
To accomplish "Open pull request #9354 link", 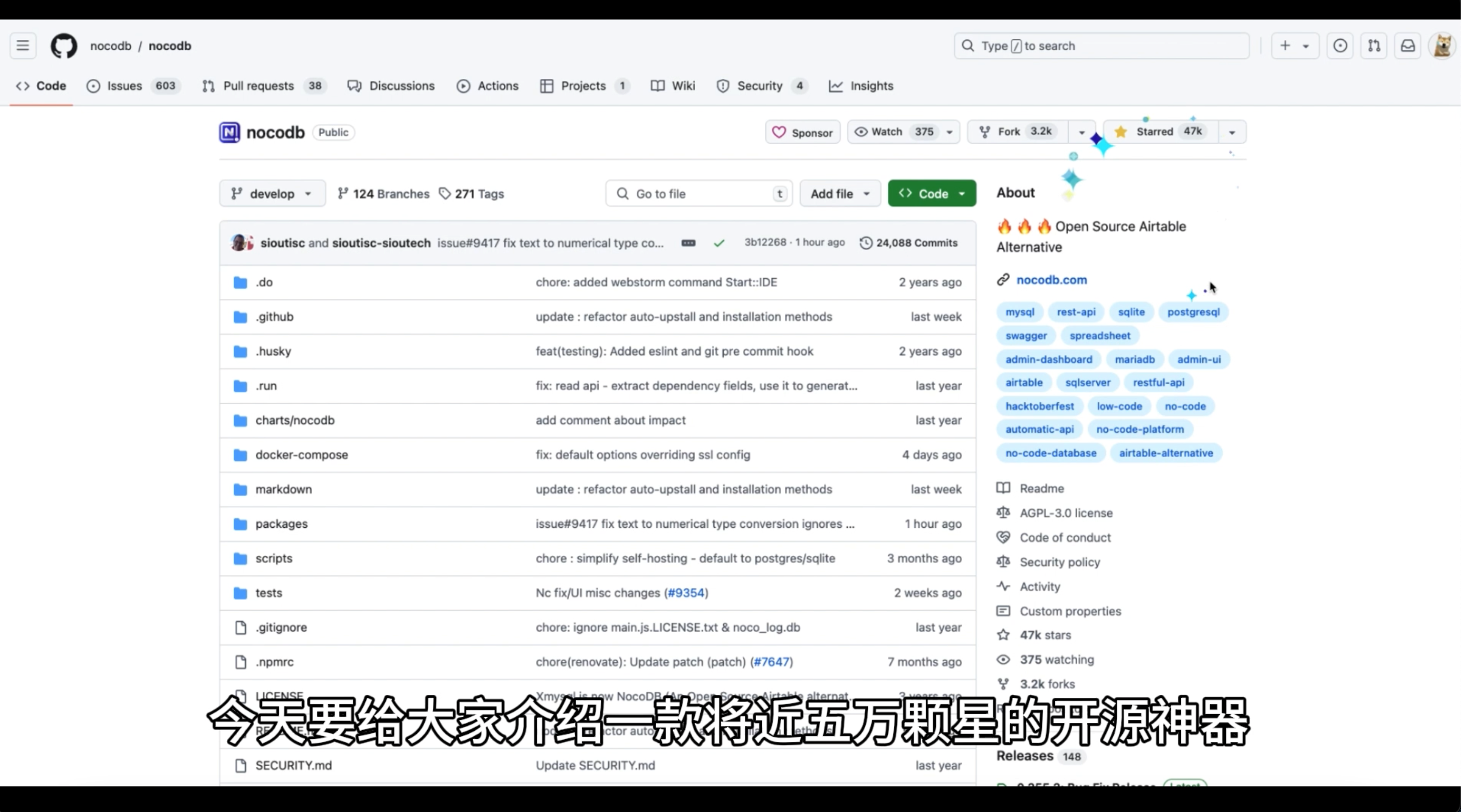I will tap(686, 593).
